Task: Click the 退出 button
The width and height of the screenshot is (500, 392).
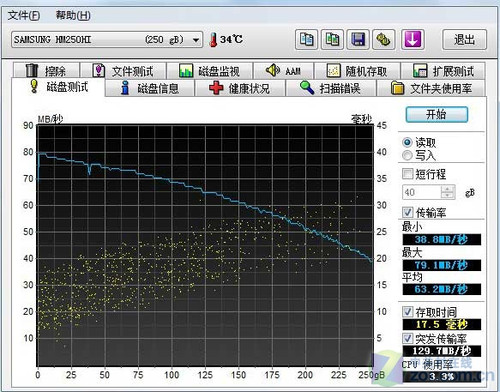Action: [x=464, y=40]
